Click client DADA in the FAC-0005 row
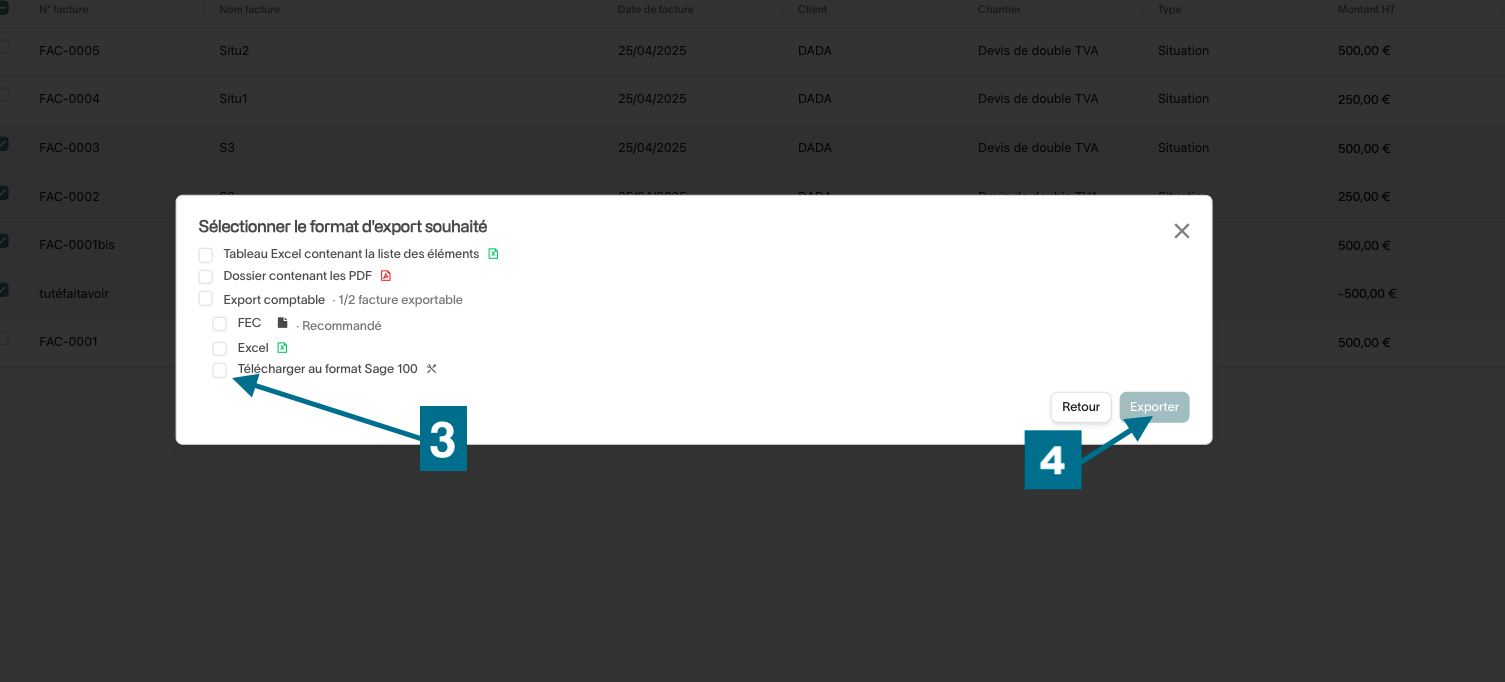The height and width of the screenshot is (682, 1505). pyautogui.click(x=815, y=51)
